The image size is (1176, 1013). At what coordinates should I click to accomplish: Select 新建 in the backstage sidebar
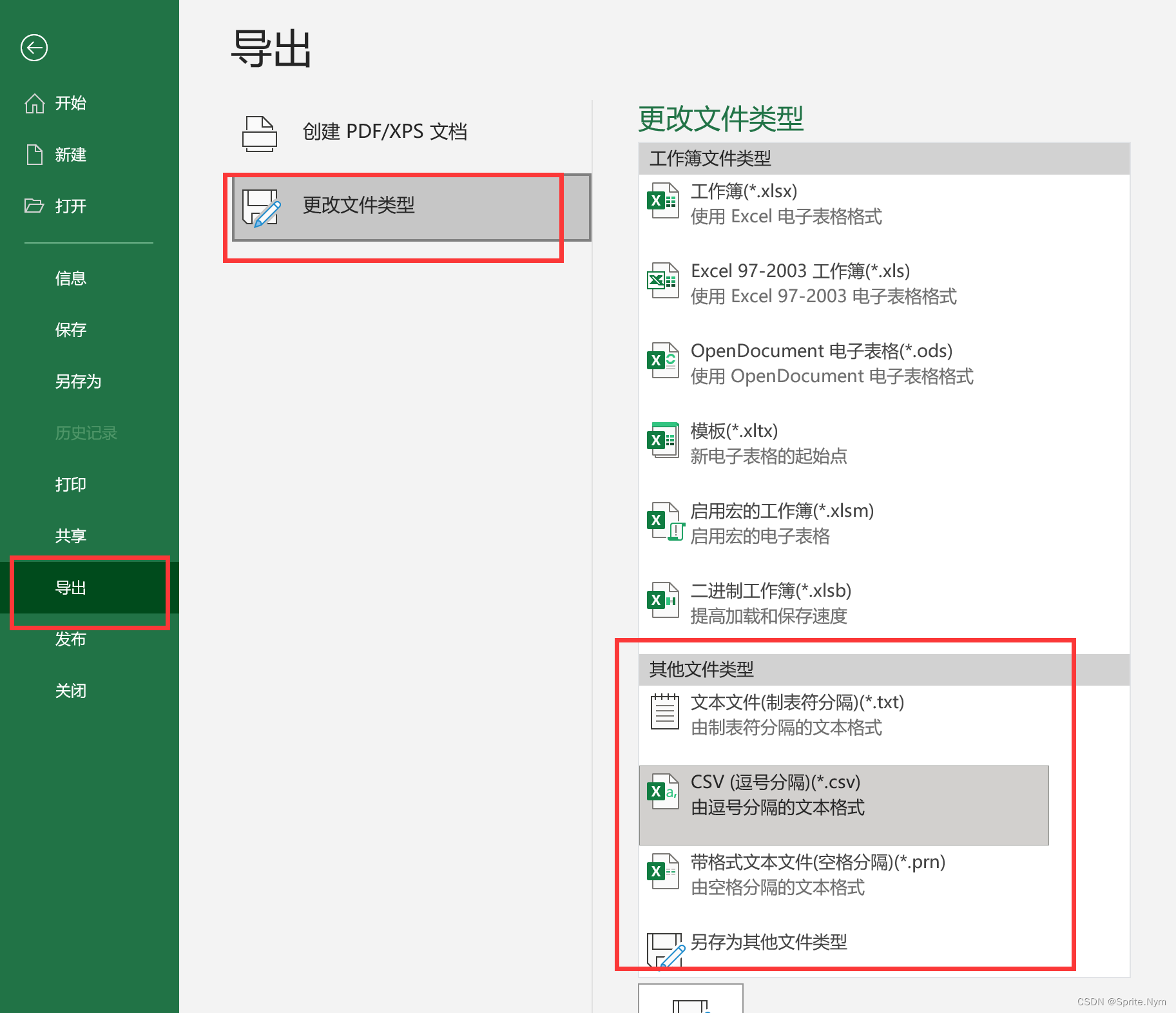pos(90,155)
